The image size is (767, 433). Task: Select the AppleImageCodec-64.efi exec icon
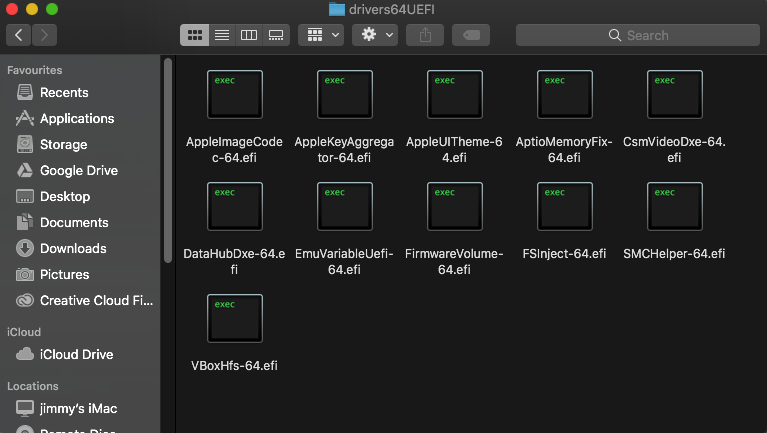235,94
